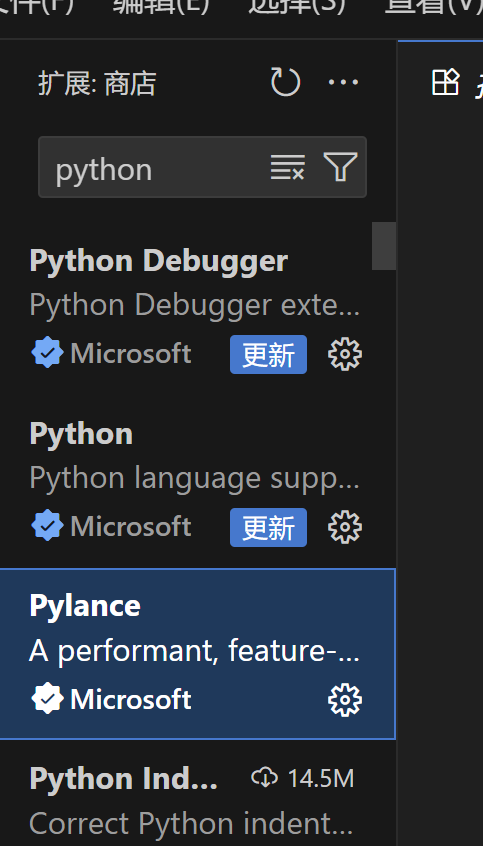Refresh the extensions marketplace list
The height and width of the screenshot is (846, 483).
click(x=285, y=82)
